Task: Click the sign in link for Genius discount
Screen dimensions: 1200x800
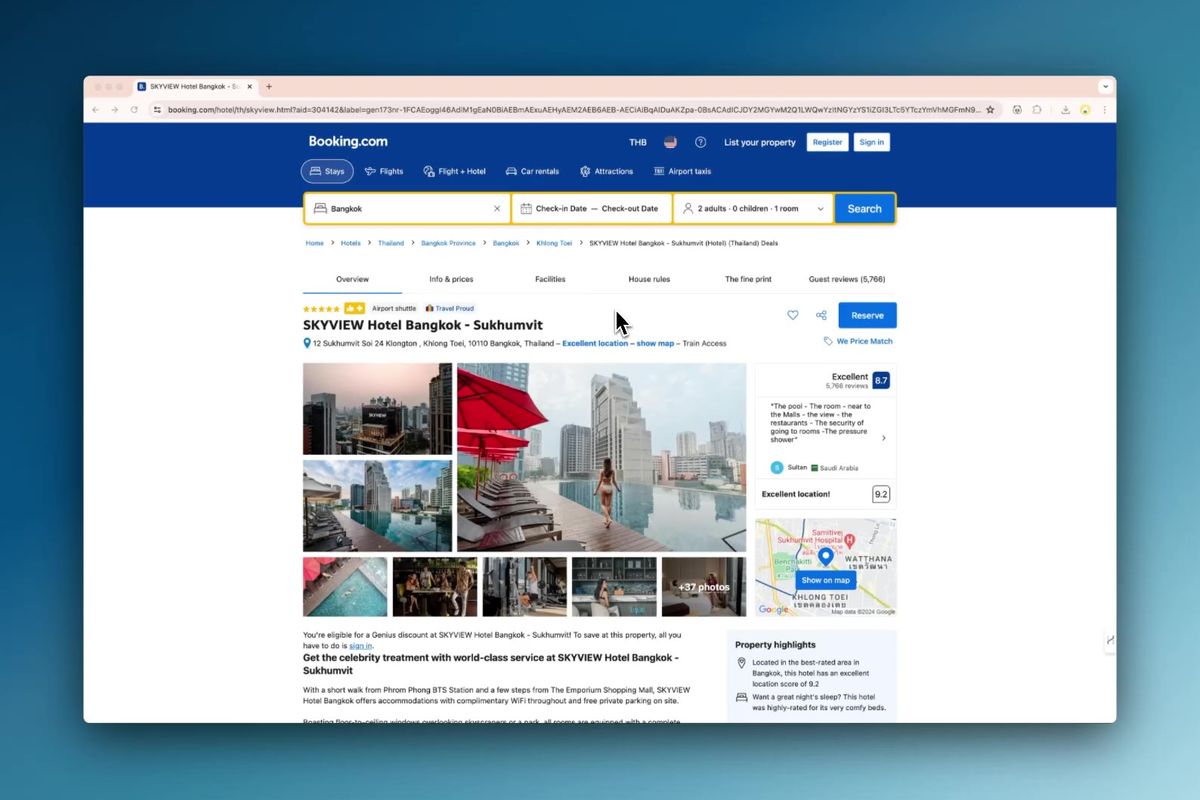Action: (360, 646)
